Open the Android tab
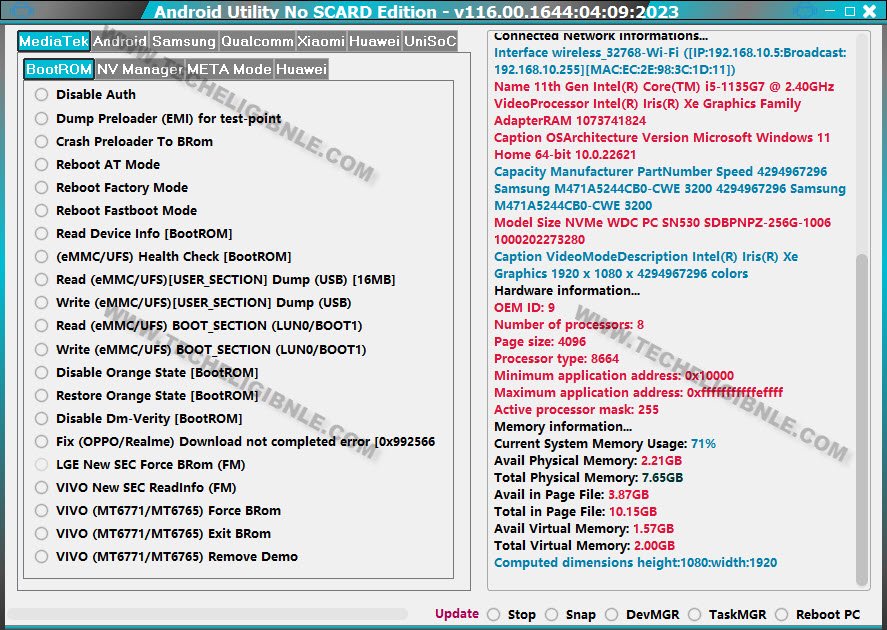887x630 pixels. [120, 41]
